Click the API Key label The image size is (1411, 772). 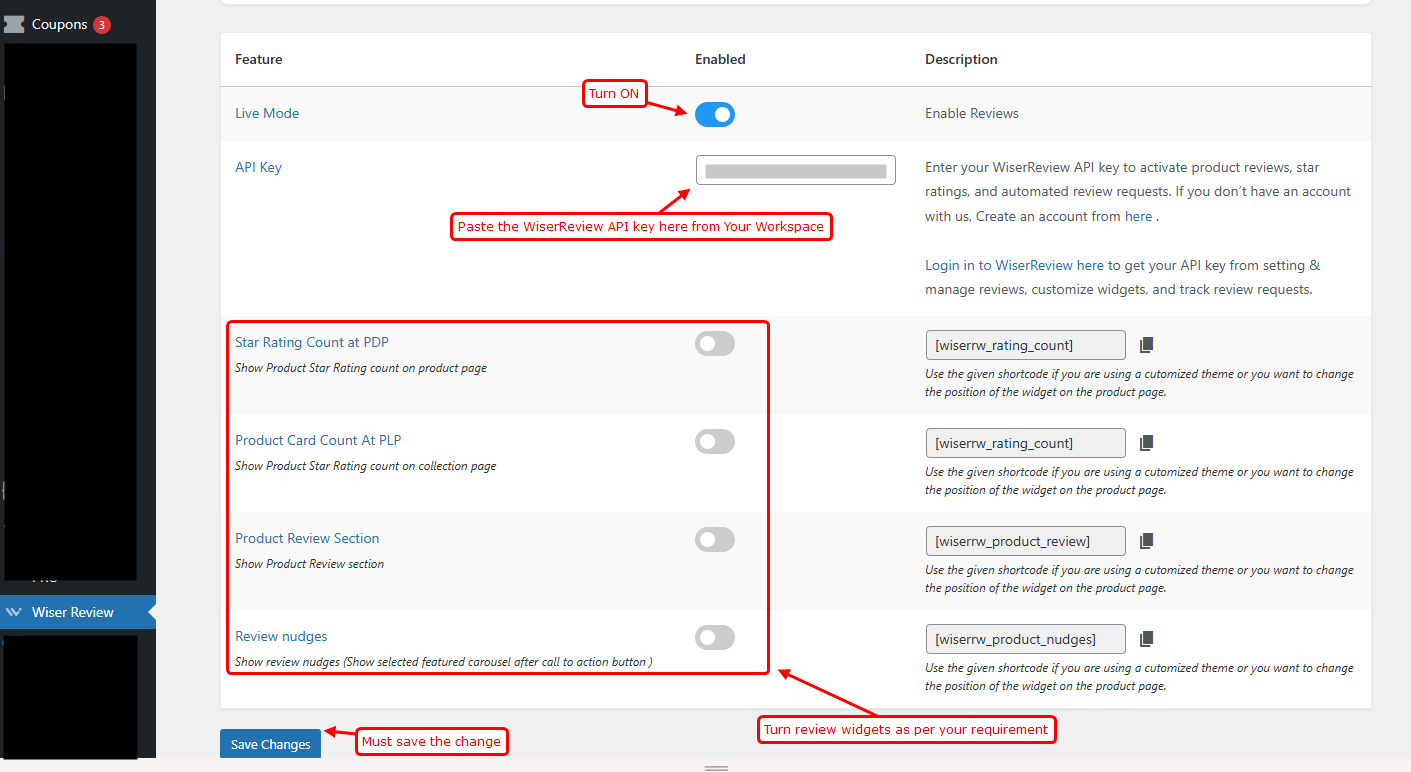pos(258,168)
